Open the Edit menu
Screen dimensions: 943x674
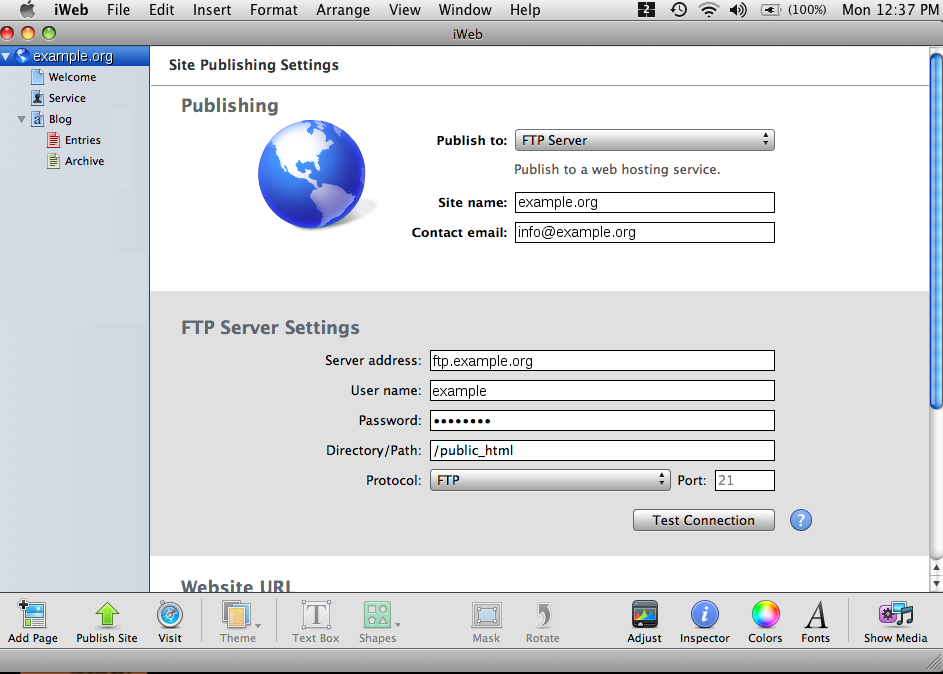(162, 10)
